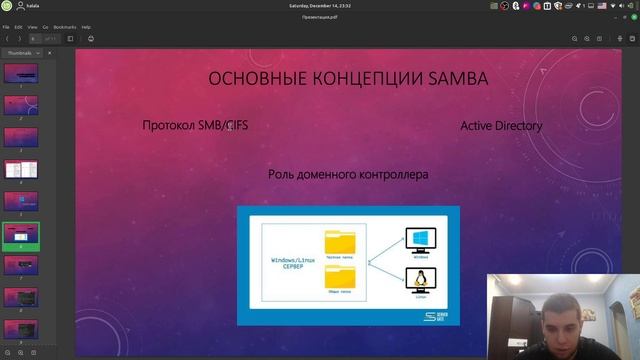Click the round red-black tray icon
The width and height of the screenshot is (640, 360).
pyautogui.click(x=505, y=6)
